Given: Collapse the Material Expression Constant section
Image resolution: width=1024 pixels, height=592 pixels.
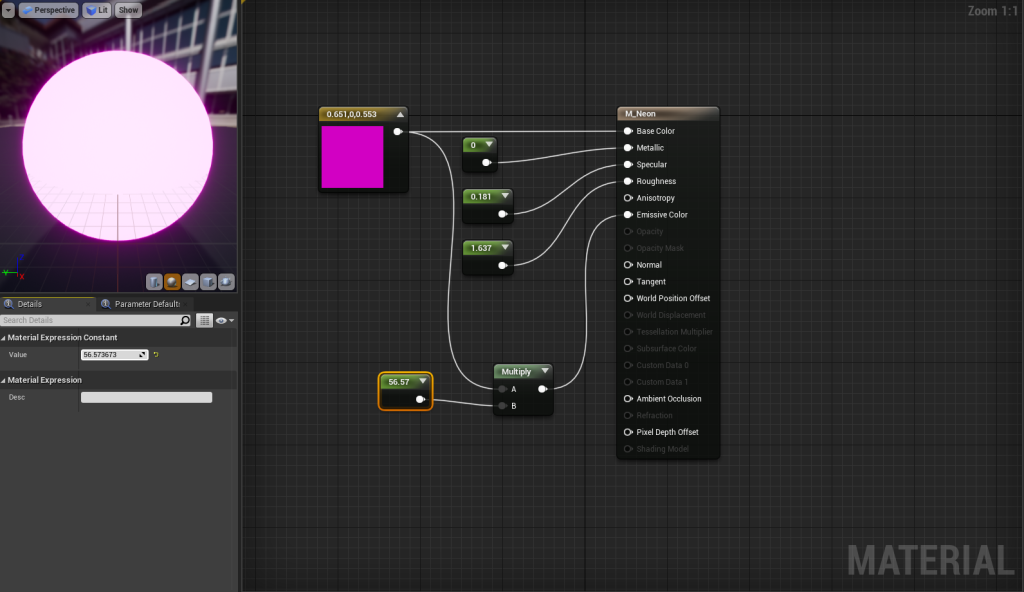Looking at the screenshot, I should 4,338.
